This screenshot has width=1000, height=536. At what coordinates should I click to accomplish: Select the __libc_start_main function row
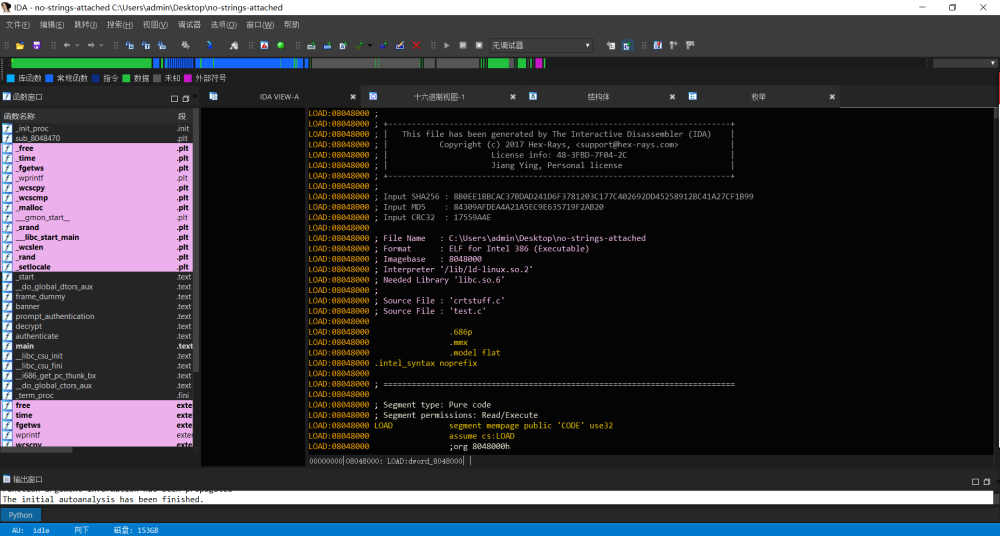point(97,237)
